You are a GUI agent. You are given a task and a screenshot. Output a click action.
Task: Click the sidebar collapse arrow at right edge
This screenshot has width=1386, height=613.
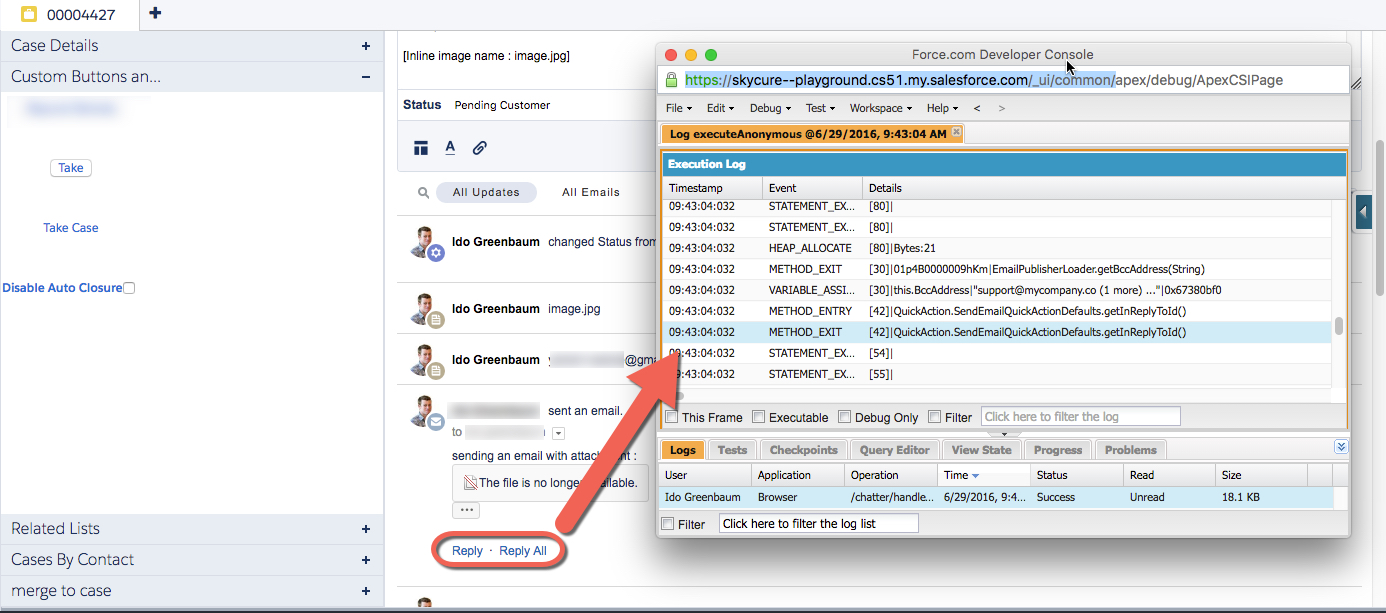1362,213
